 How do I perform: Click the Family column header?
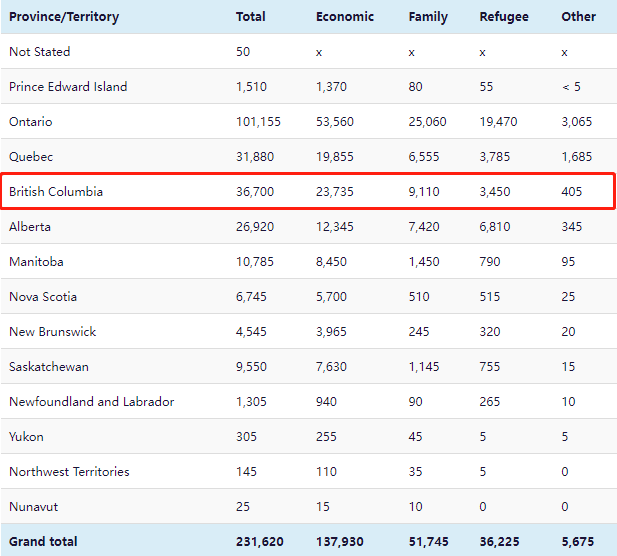(x=428, y=16)
